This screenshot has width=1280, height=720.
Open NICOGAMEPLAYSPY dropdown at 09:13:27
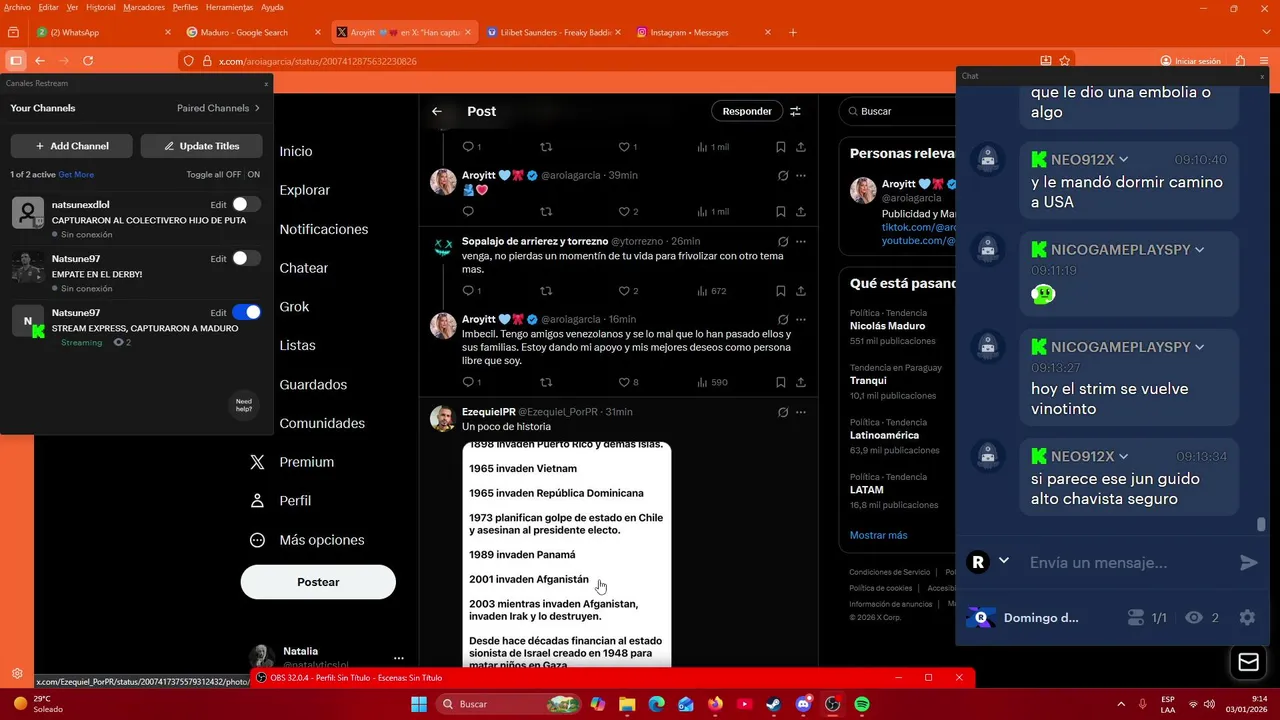pyautogui.click(x=1199, y=347)
